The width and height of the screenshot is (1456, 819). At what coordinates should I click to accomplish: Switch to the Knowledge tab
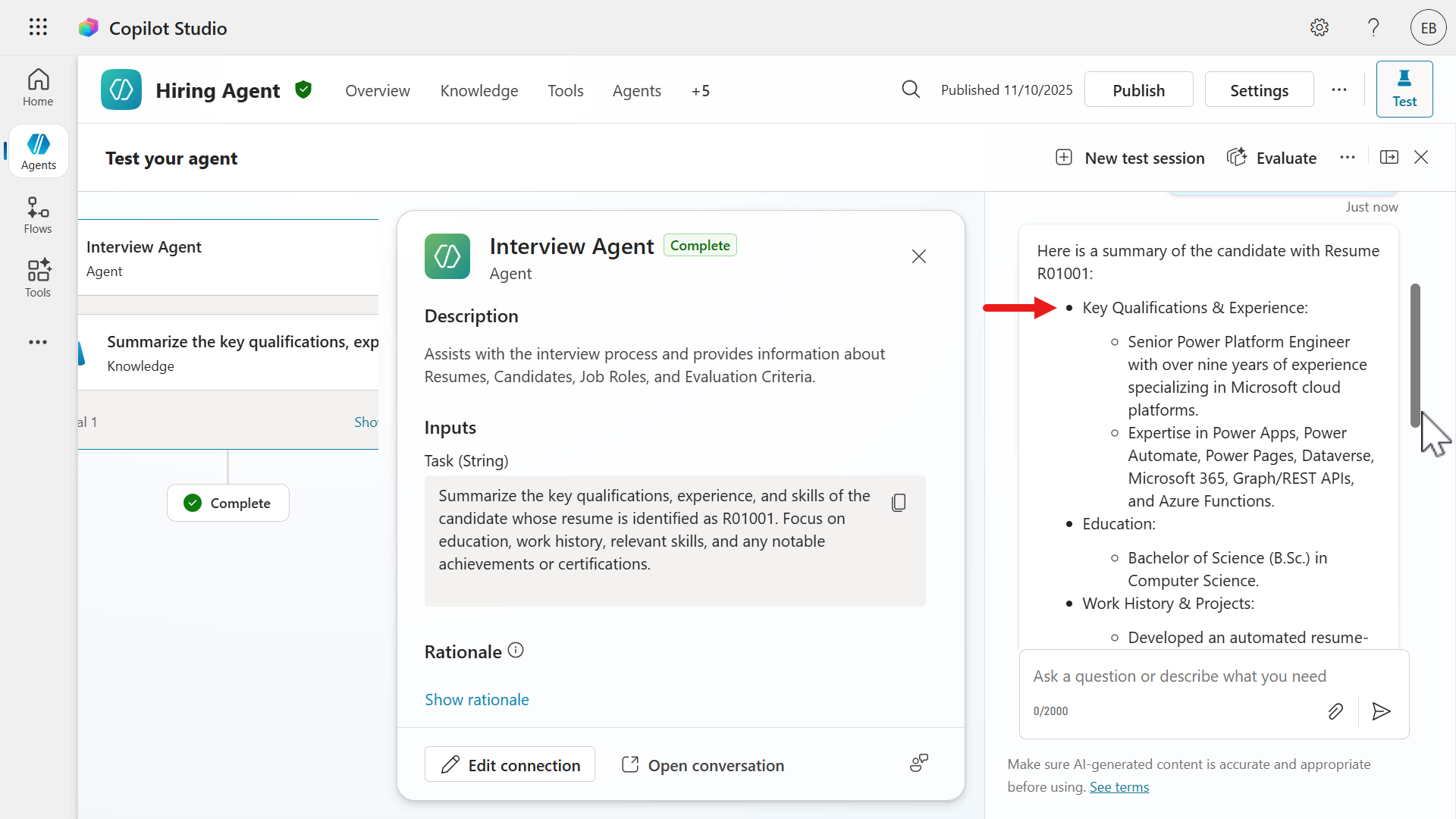pyautogui.click(x=479, y=91)
